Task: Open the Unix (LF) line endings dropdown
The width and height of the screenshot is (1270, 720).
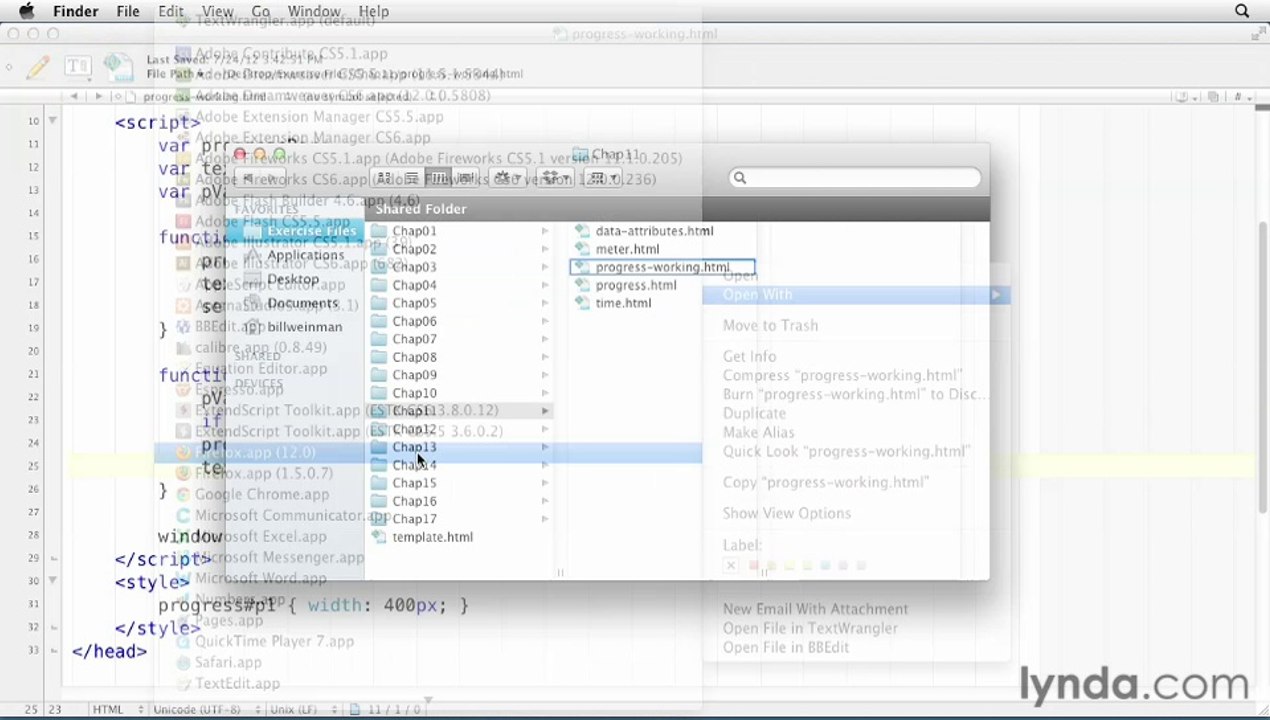Action: click(304, 709)
